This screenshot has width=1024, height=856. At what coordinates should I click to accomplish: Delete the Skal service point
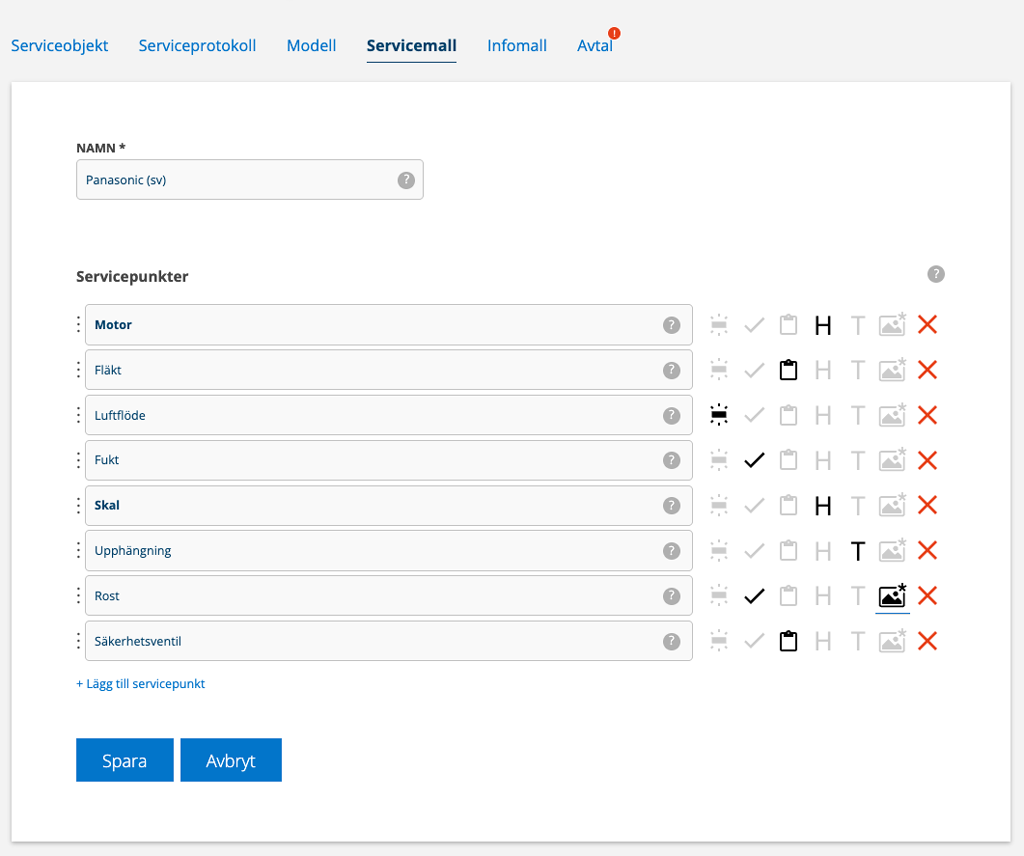tap(927, 505)
